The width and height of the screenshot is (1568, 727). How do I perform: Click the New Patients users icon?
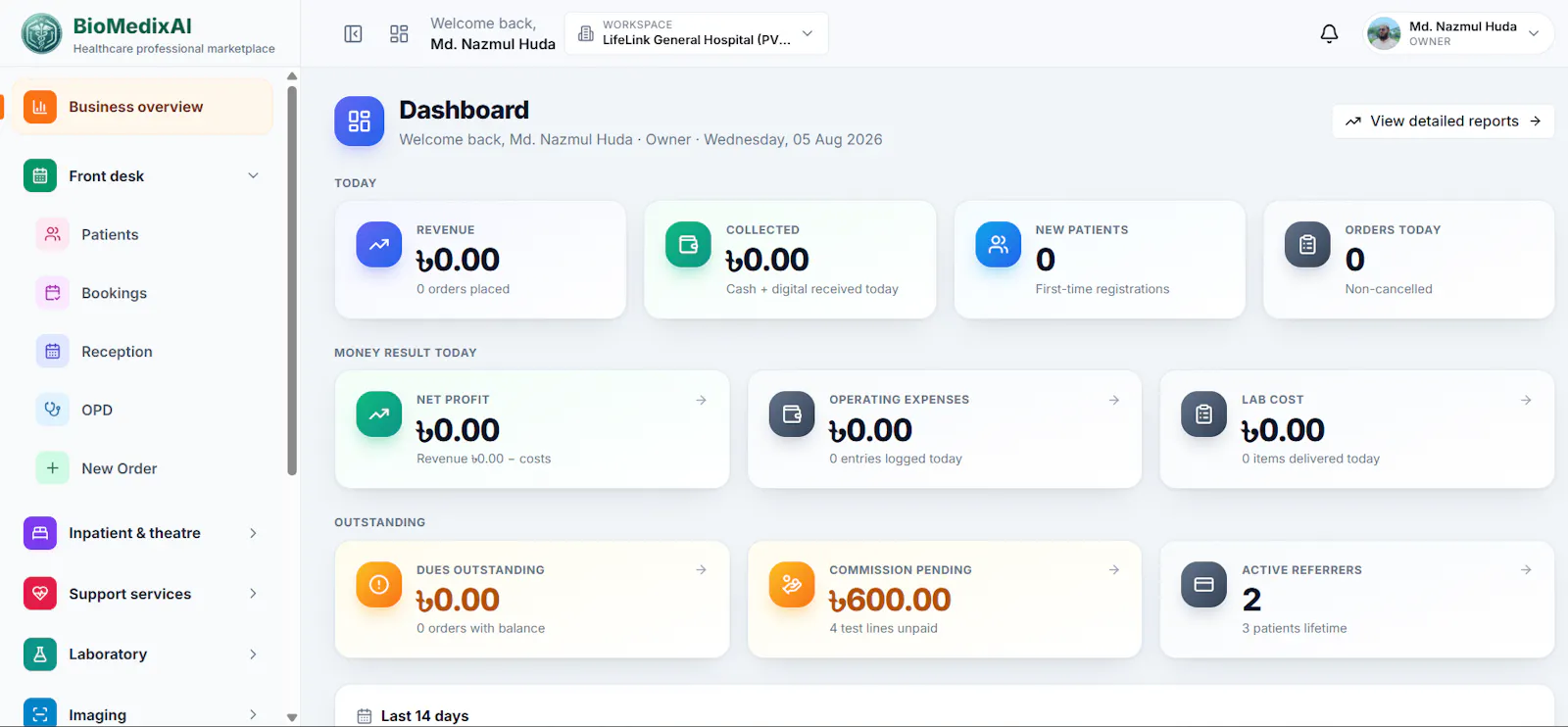click(x=998, y=245)
